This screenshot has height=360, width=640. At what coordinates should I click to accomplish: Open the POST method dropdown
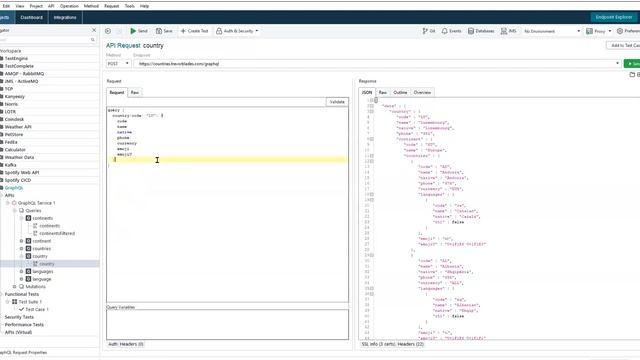click(x=118, y=64)
